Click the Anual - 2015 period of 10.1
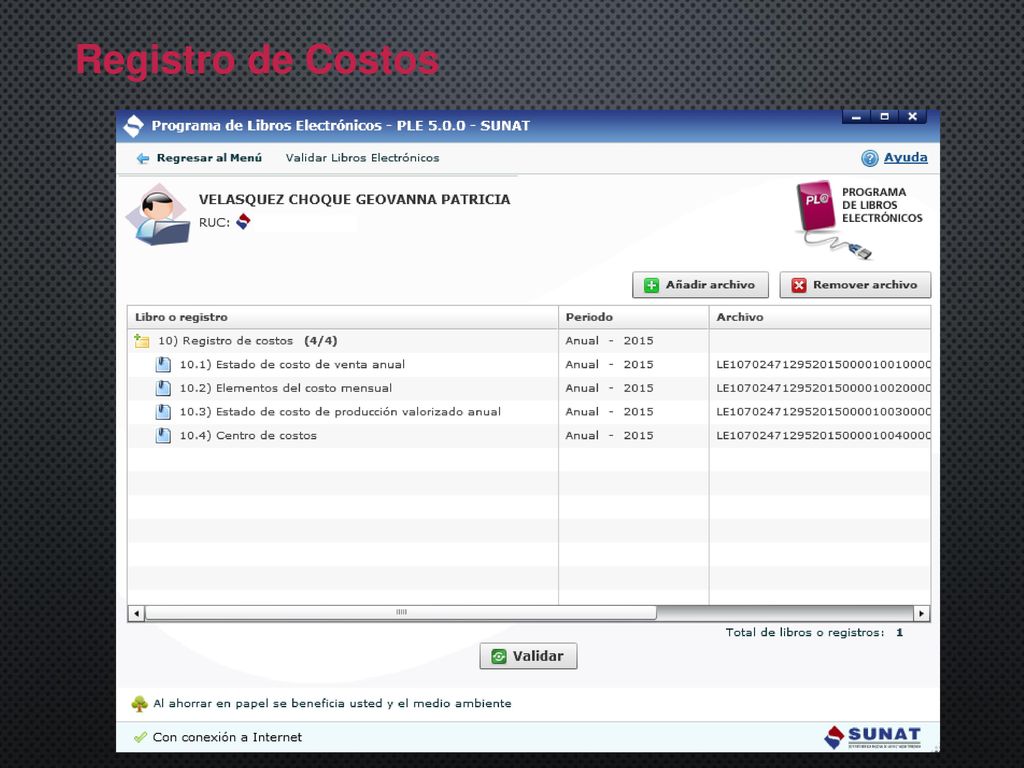The width and height of the screenshot is (1024, 768). [609, 364]
